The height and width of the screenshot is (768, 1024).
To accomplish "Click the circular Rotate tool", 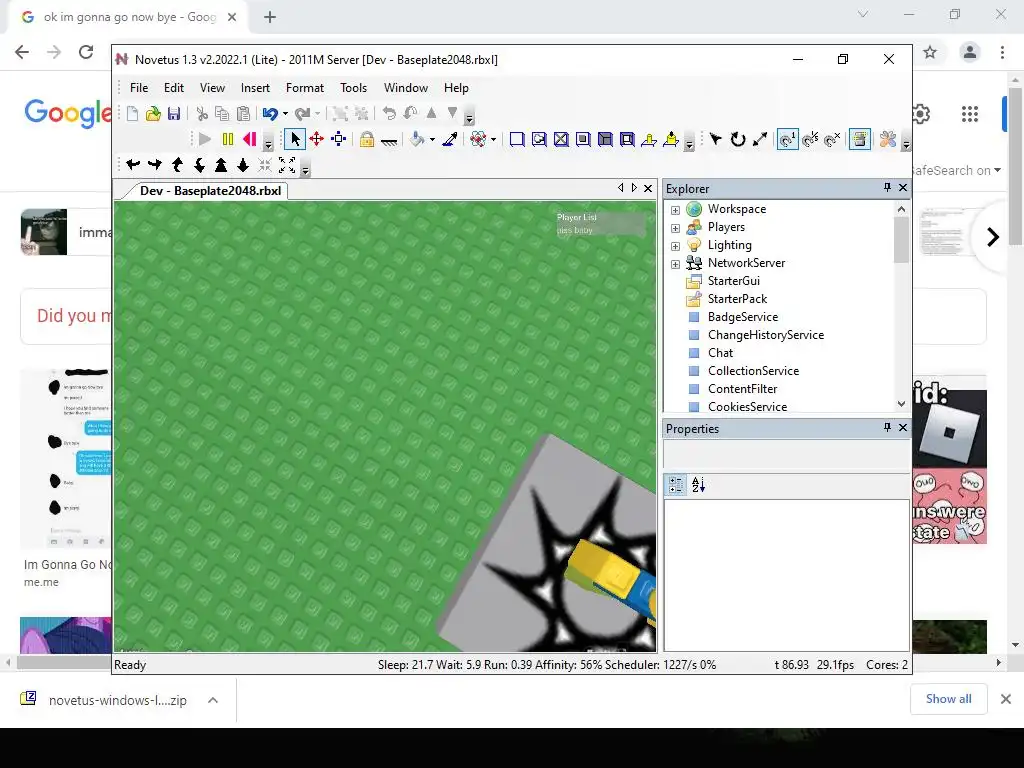I will 738,139.
